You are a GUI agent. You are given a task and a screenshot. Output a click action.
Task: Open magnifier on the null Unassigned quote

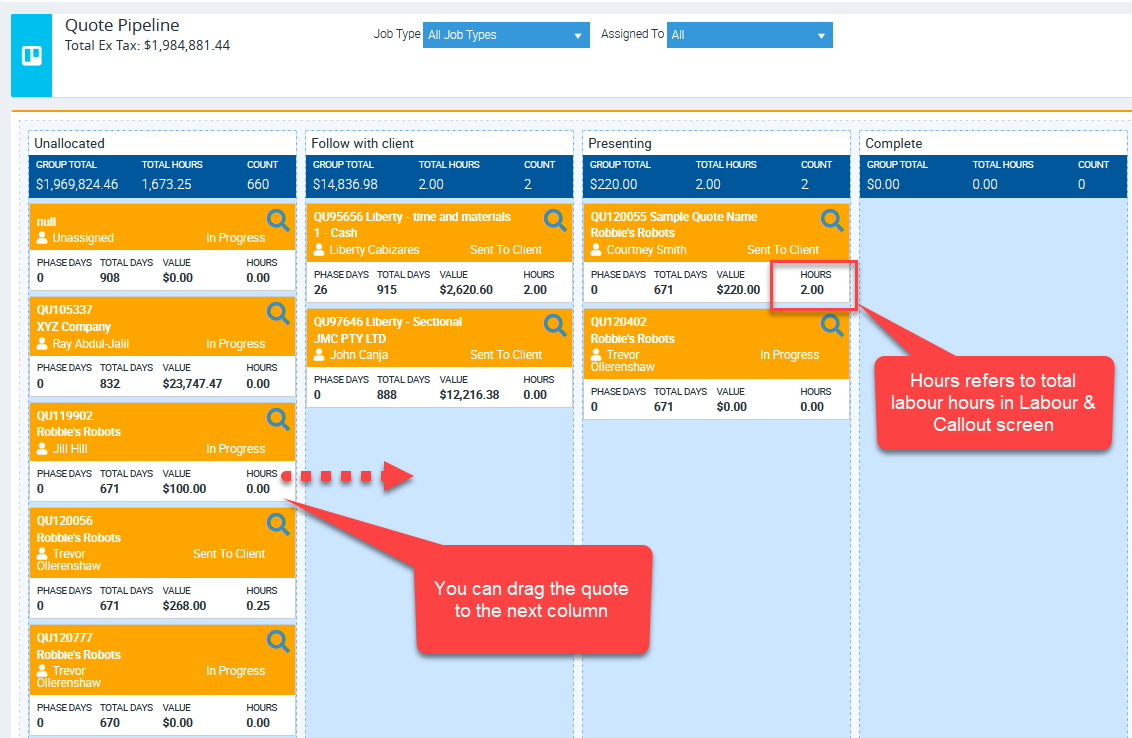click(x=278, y=219)
